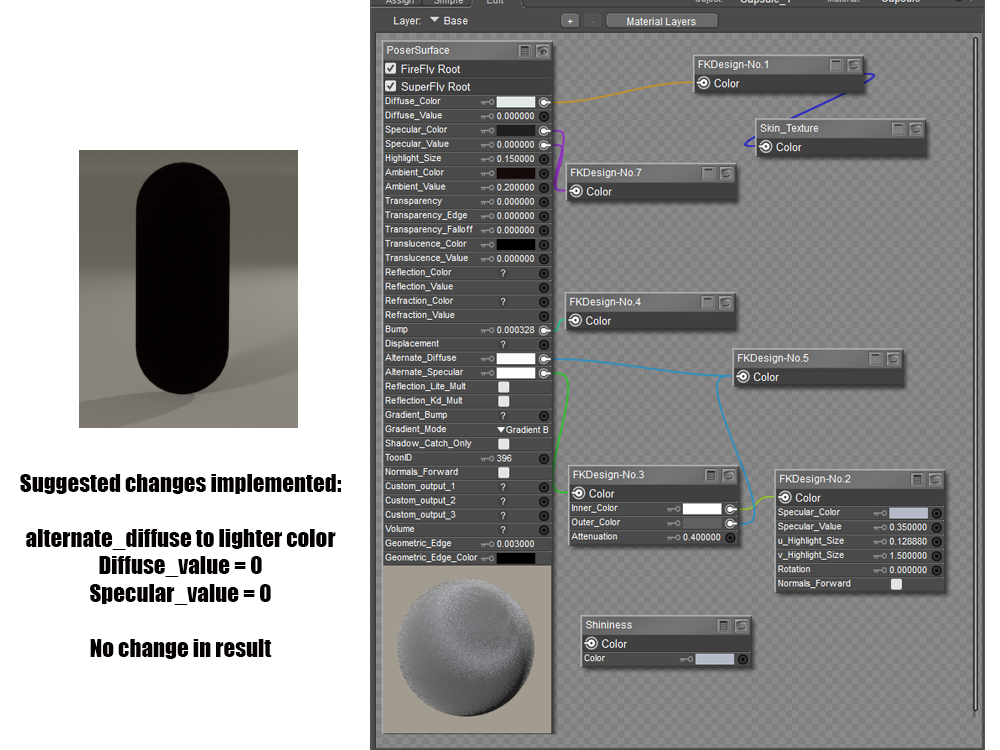Enable PoserSurface Normals_Forward checkbox
The height and width of the screenshot is (750, 1000).
[504, 473]
